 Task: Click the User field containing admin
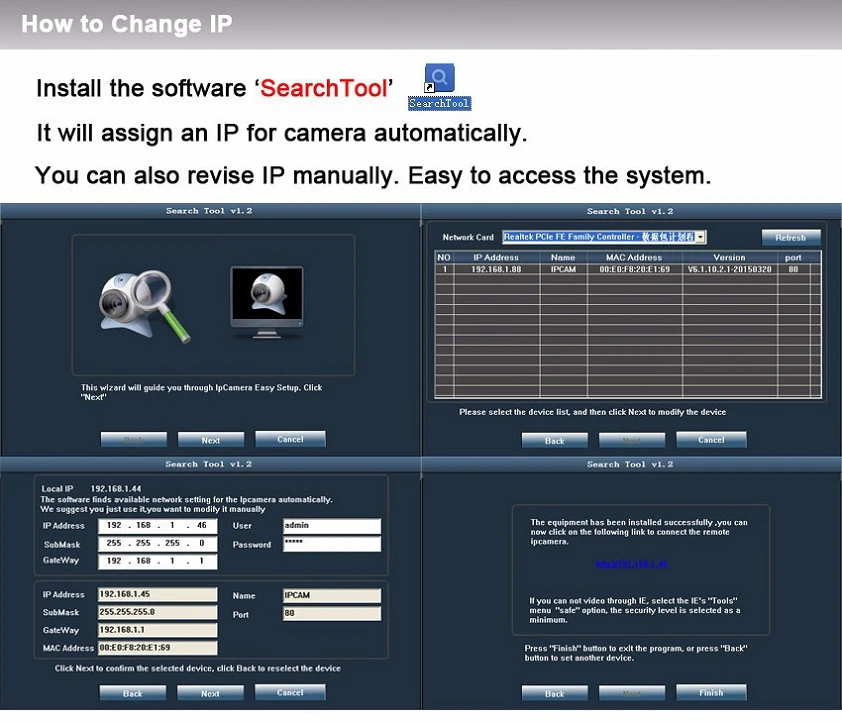pyautogui.click(x=332, y=525)
